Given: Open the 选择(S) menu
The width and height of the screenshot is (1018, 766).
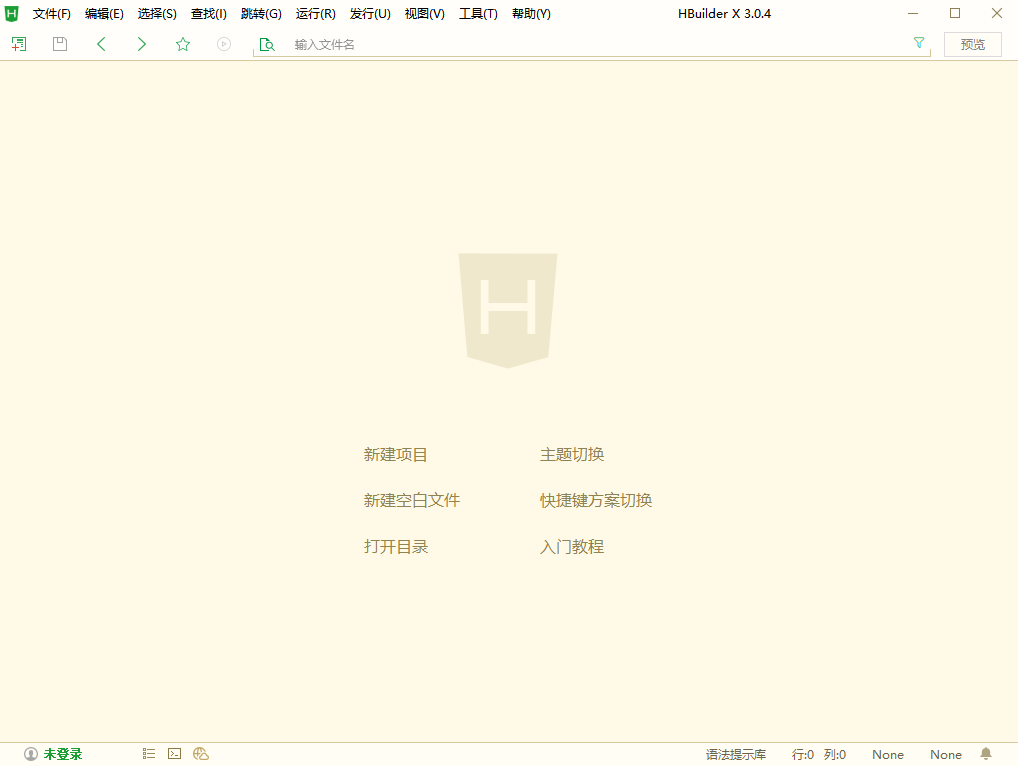Looking at the screenshot, I should [x=157, y=14].
